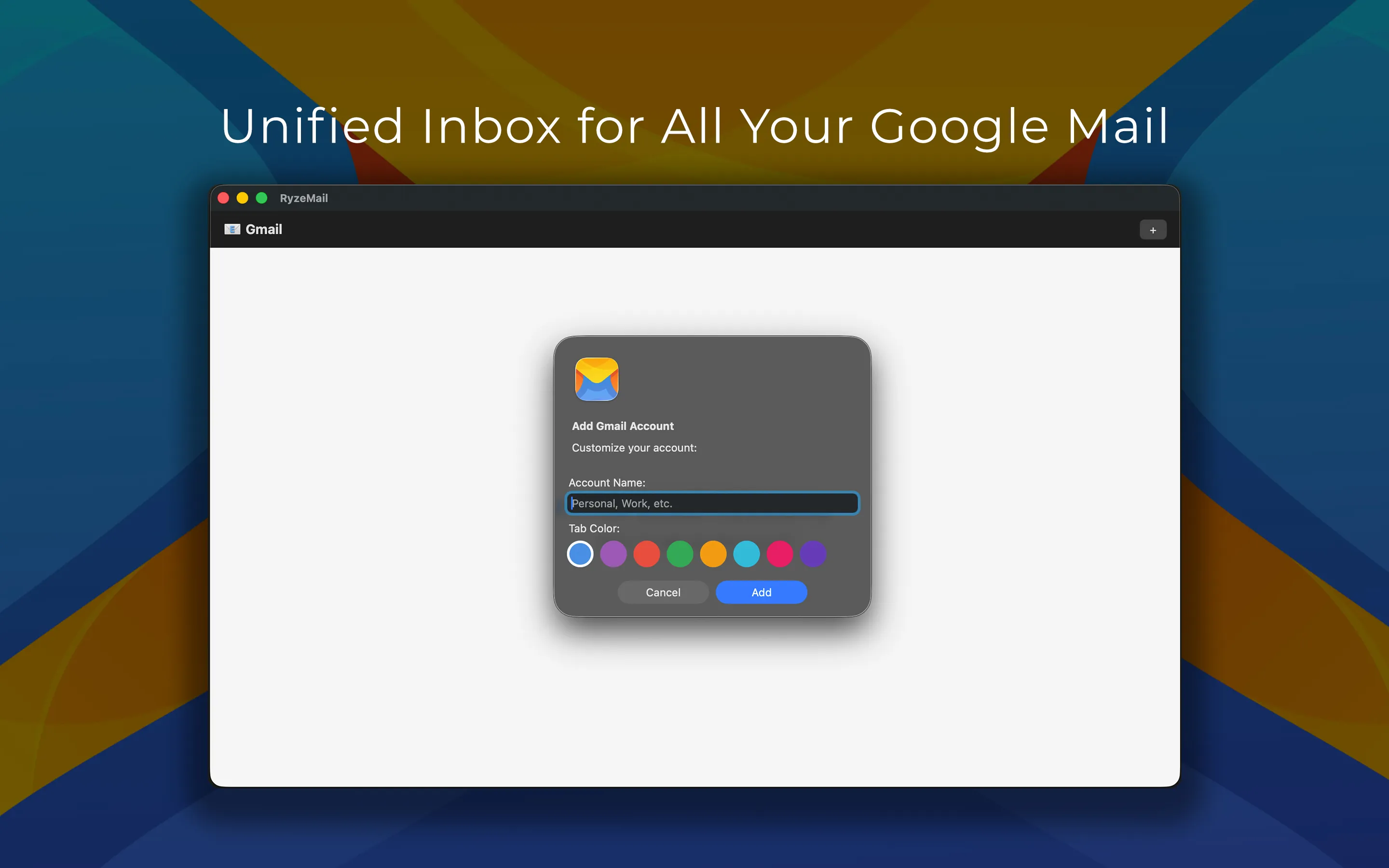Image resolution: width=1389 pixels, height=868 pixels.
Task: Select the blue tab color
Action: [580, 554]
